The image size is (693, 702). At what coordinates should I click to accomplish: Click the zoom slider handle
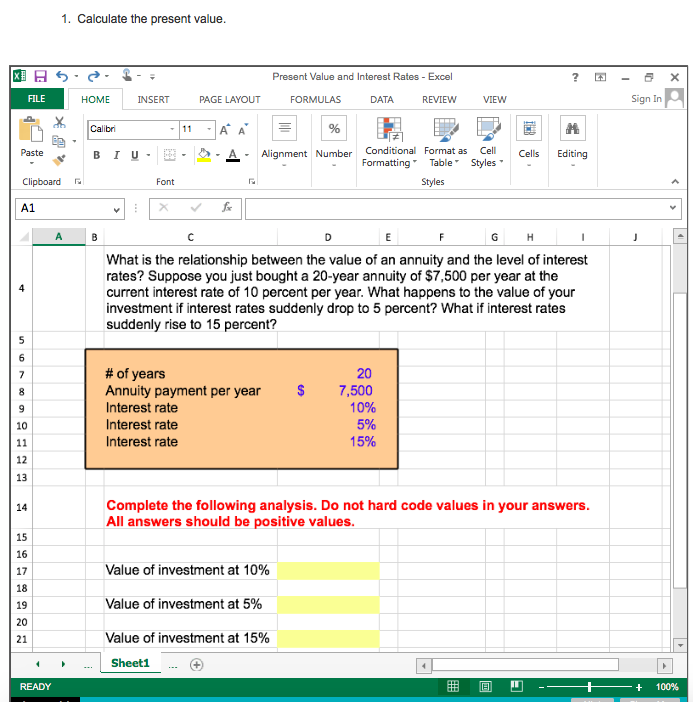[x=589, y=687]
